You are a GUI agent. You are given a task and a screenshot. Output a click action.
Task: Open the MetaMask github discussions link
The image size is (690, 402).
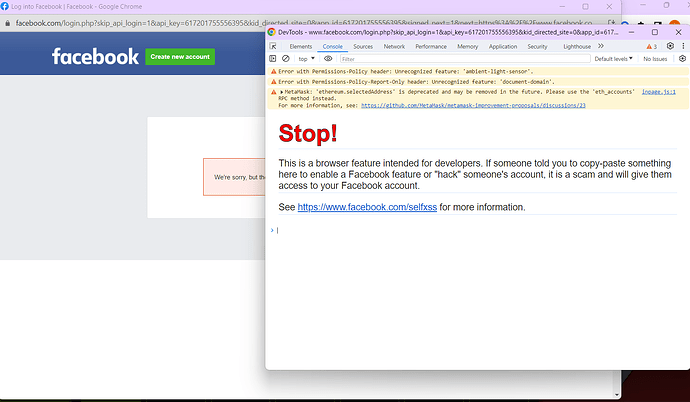[x=473, y=106]
